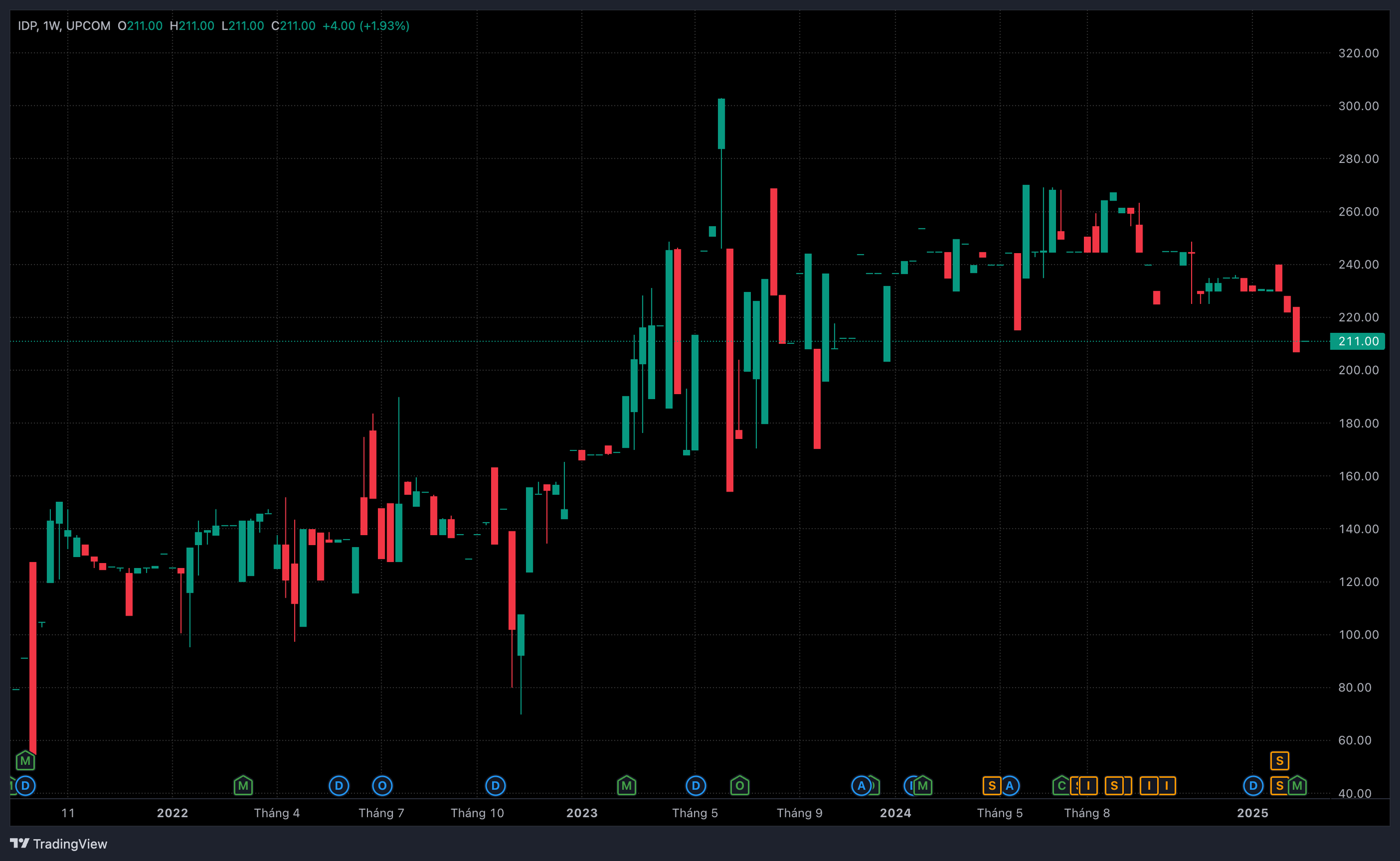The image size is (1400, 861).
Task: Click the IDP, 1W, UPCOM symbol title
Action: (64, 26)
